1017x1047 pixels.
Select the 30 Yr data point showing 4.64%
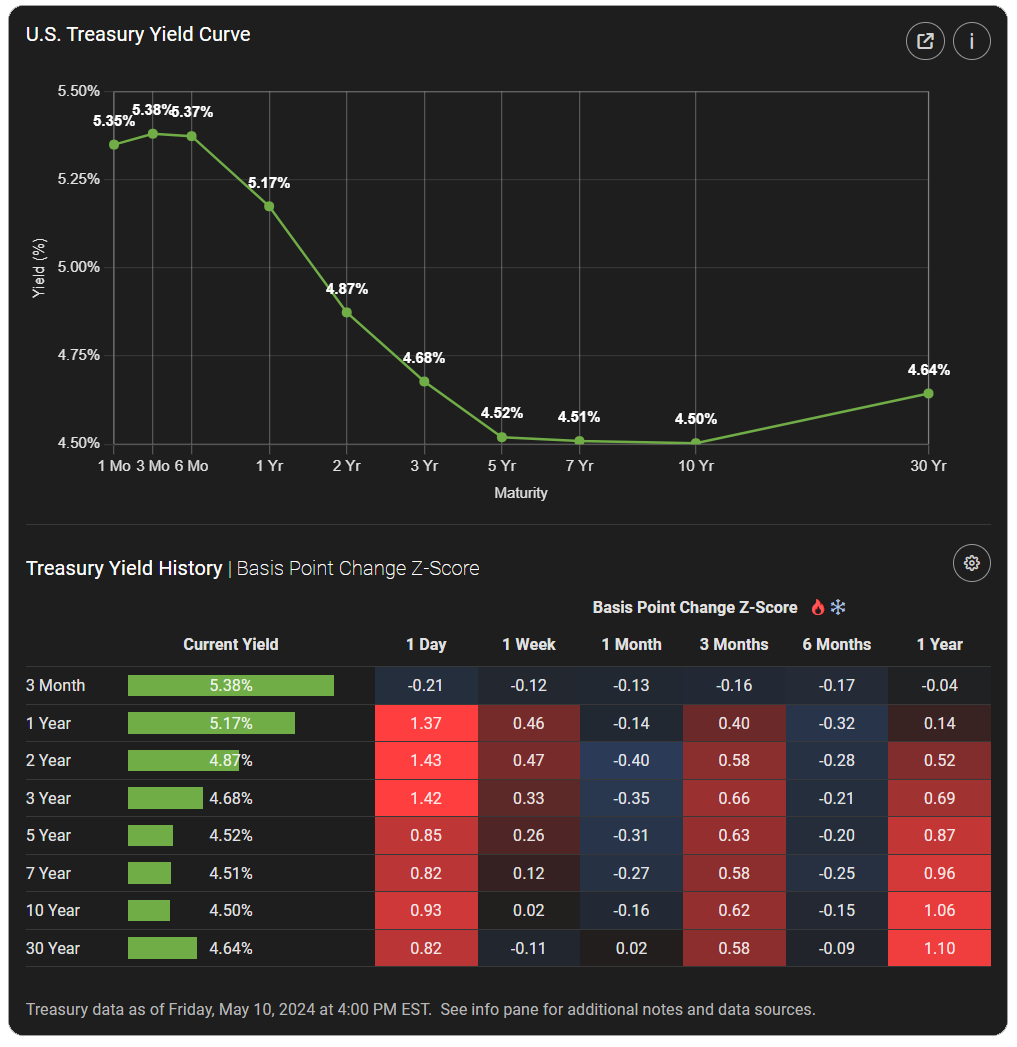928,394
